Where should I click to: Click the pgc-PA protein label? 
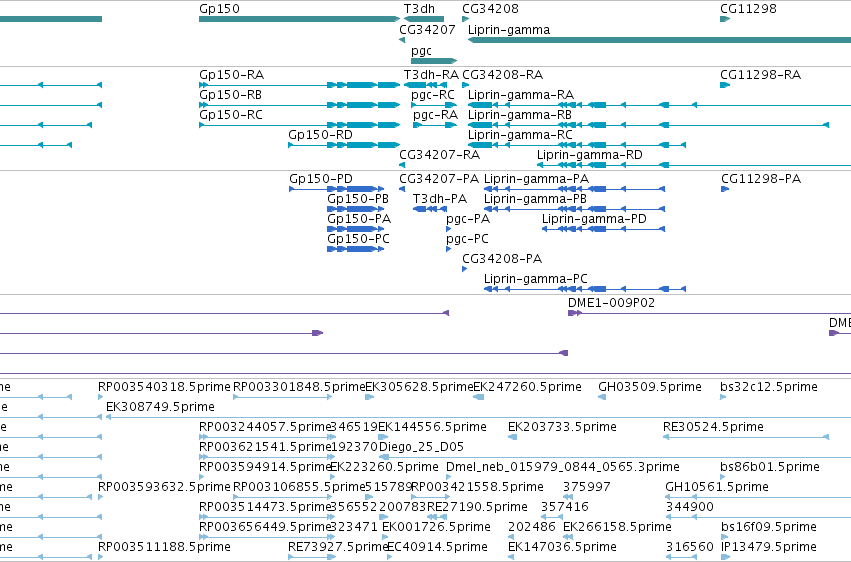click(x=468, y=219)
